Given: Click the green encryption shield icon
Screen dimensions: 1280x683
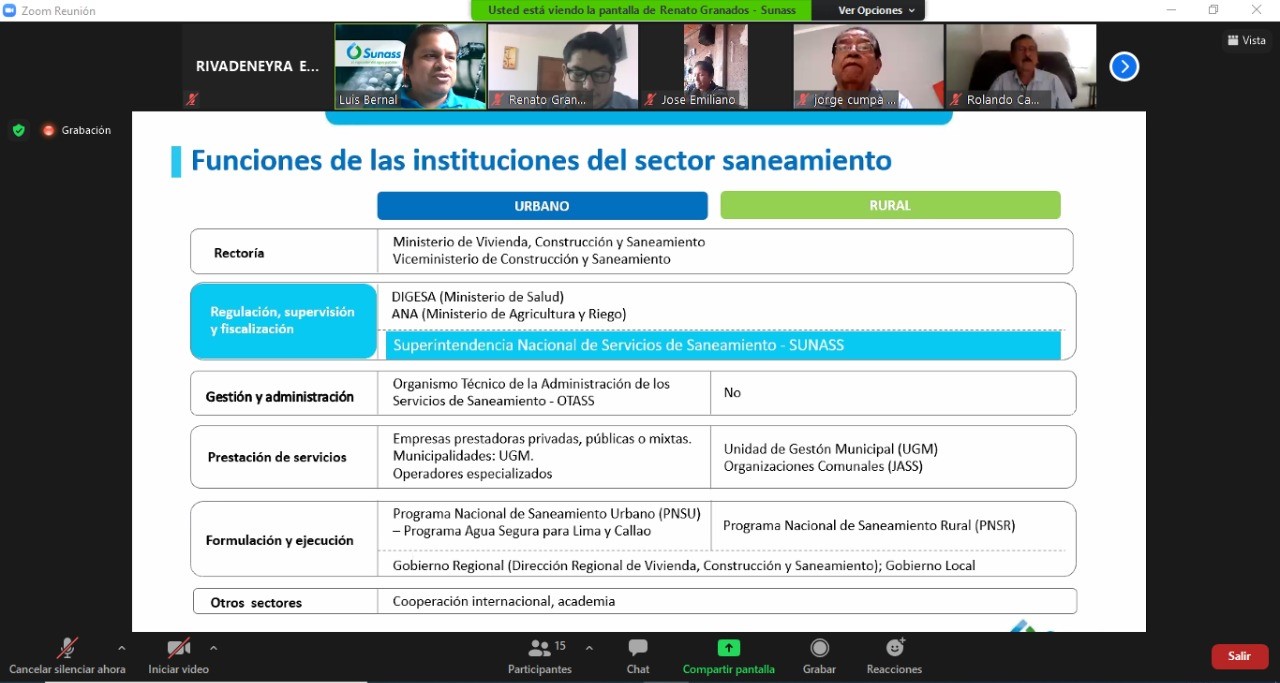Looking at the screenshot, I should pos(18,130).
